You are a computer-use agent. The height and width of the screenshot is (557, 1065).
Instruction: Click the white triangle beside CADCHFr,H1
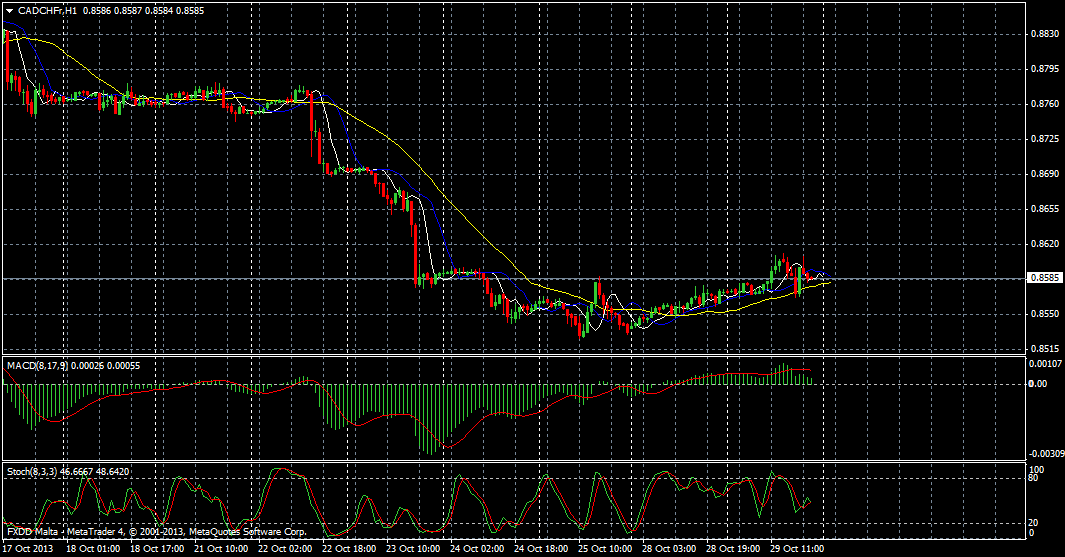pos(9,9)
